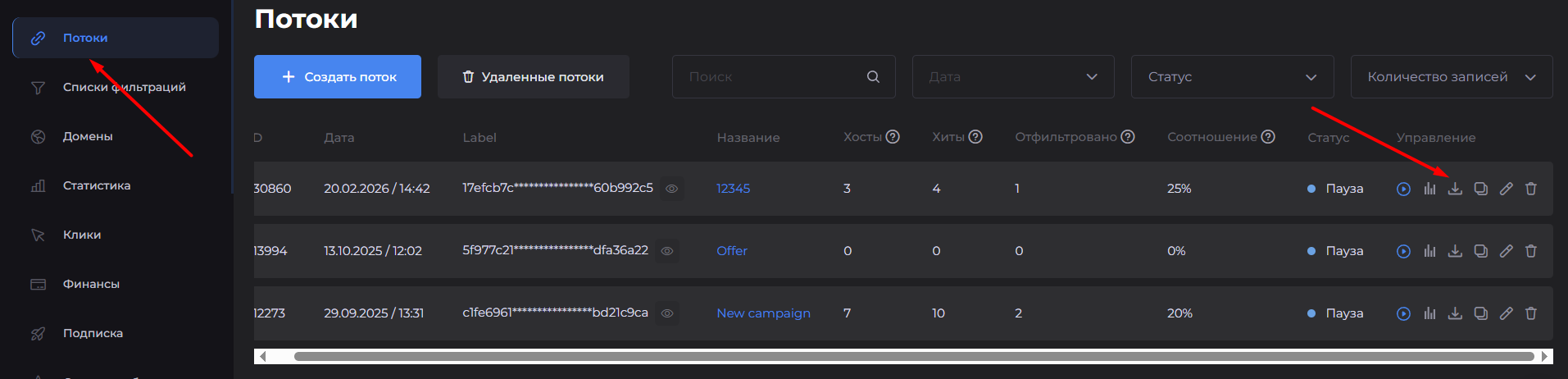This screenshot has width=1568, height=379.
Task: Open Количество записей dropdown
Action: (x=1451, y=77)
